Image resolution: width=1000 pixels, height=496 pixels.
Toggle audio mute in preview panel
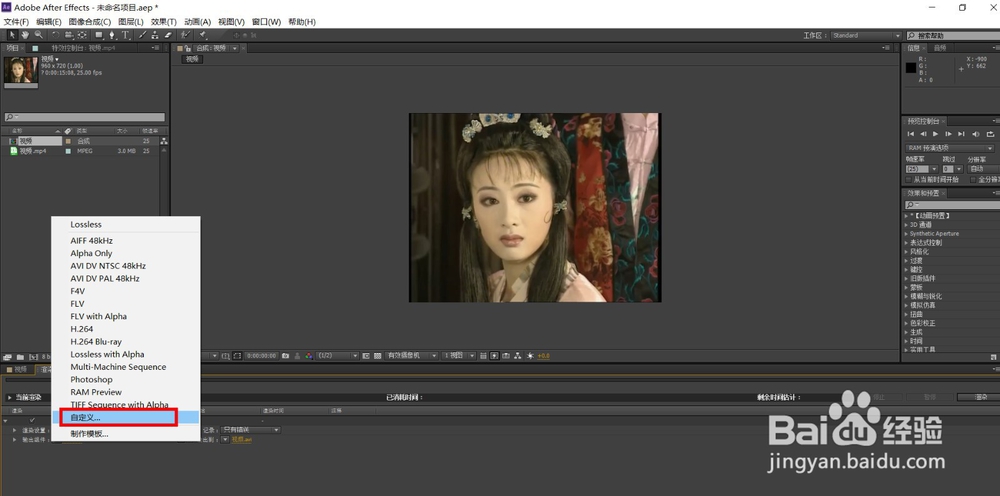point(976,134)
